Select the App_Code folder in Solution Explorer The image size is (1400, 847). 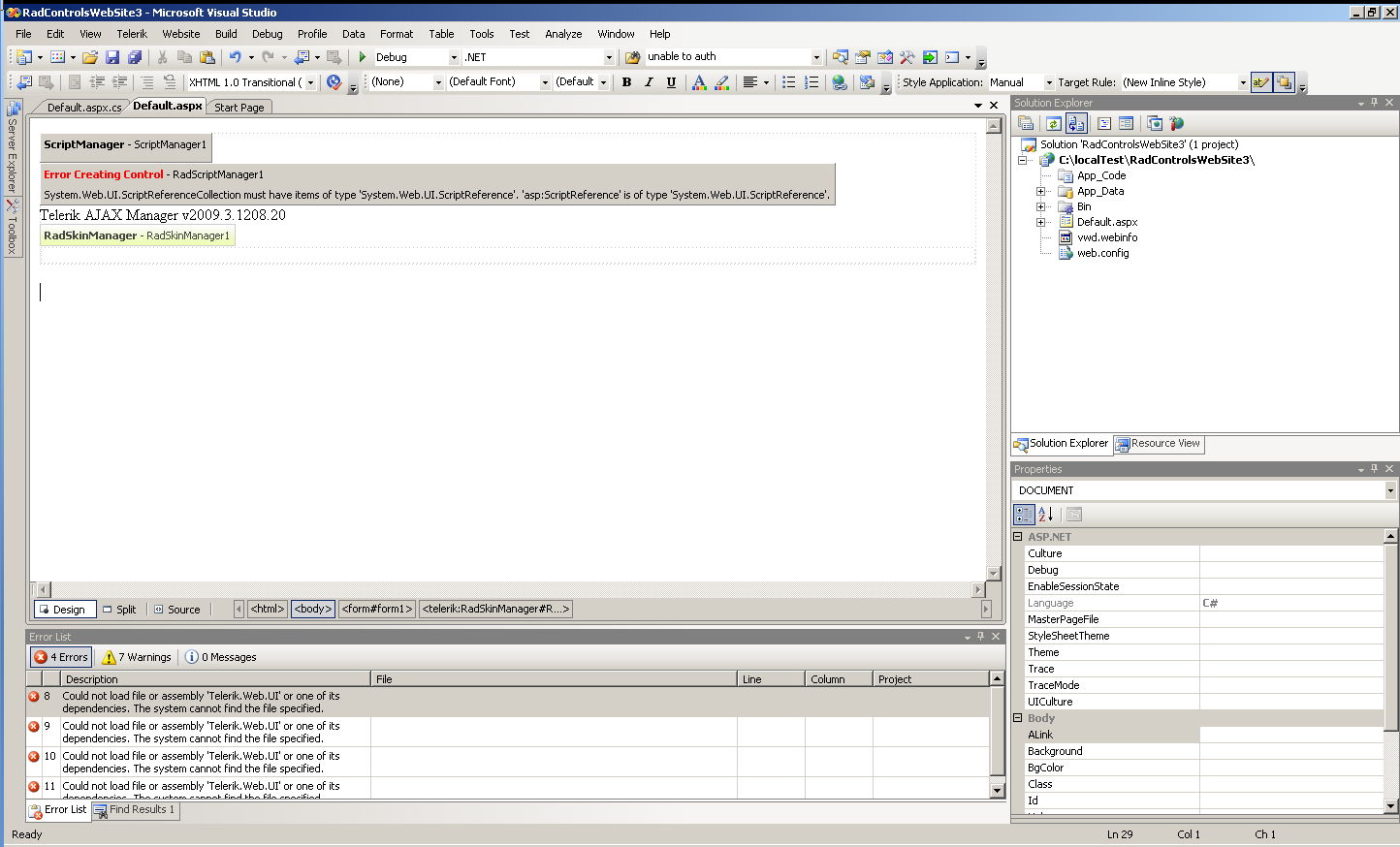(1101, 175)
